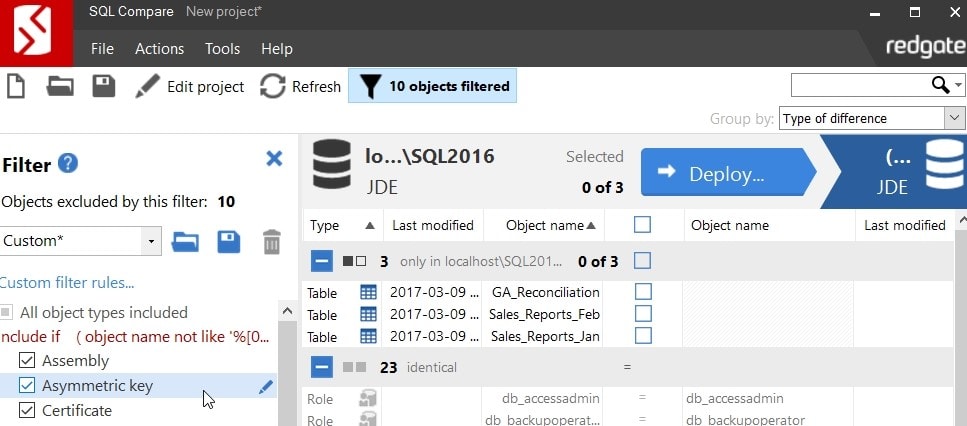Check the select-all header checkbox
This screenshot has width=967, height=426.
pyautogui.click(x=642, y=225)
